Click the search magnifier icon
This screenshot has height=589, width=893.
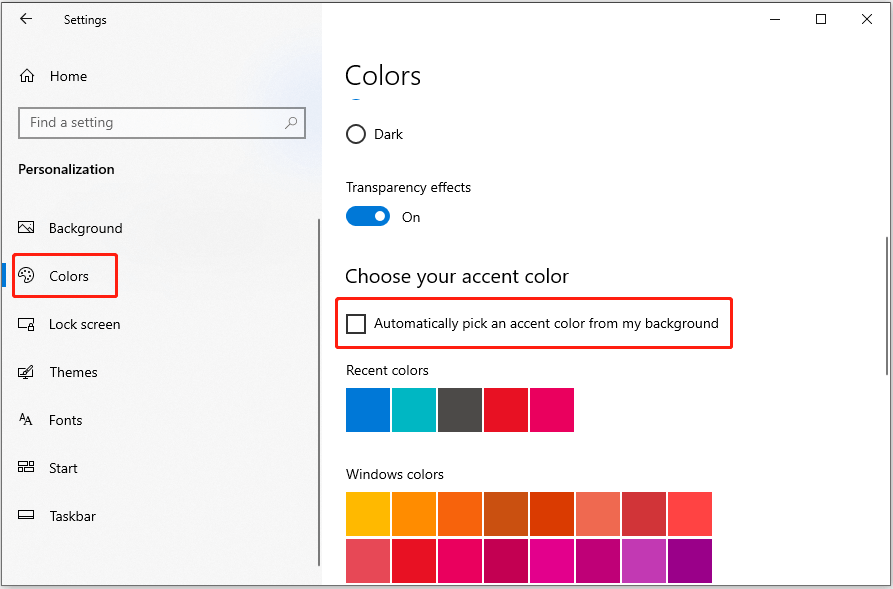pos(291,123)
